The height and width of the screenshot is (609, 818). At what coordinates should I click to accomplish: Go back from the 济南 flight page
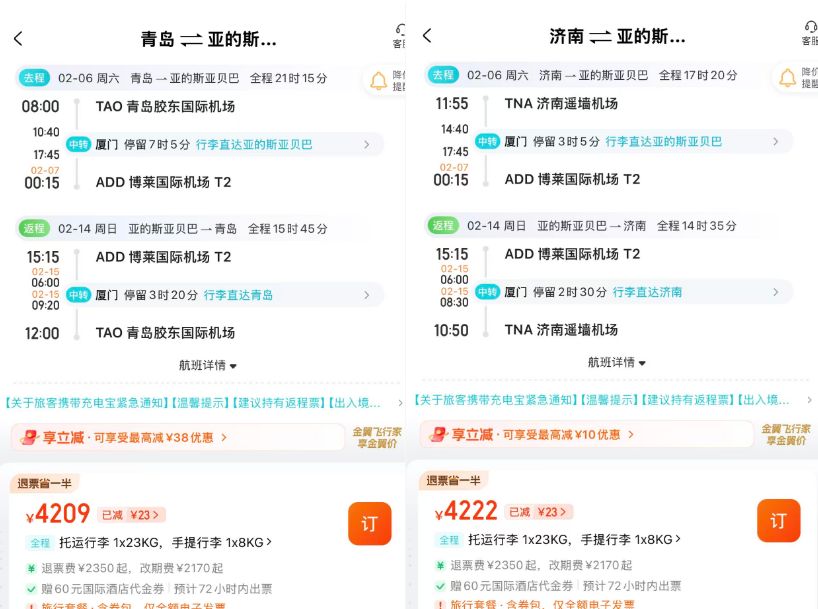pos(427,35)
